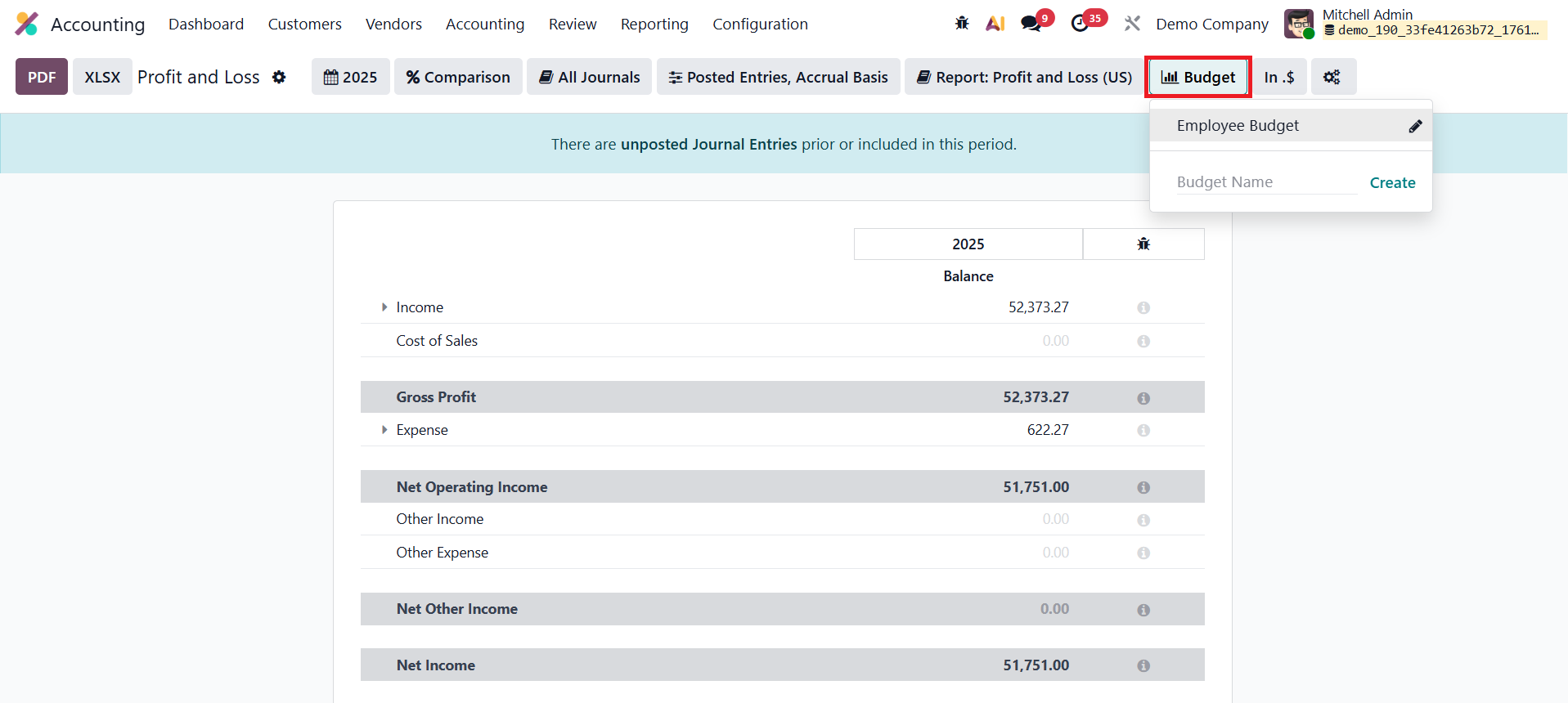The image size is (1568, 703).
Task: Click Create budget link
Action: [x=1392, y=183]
